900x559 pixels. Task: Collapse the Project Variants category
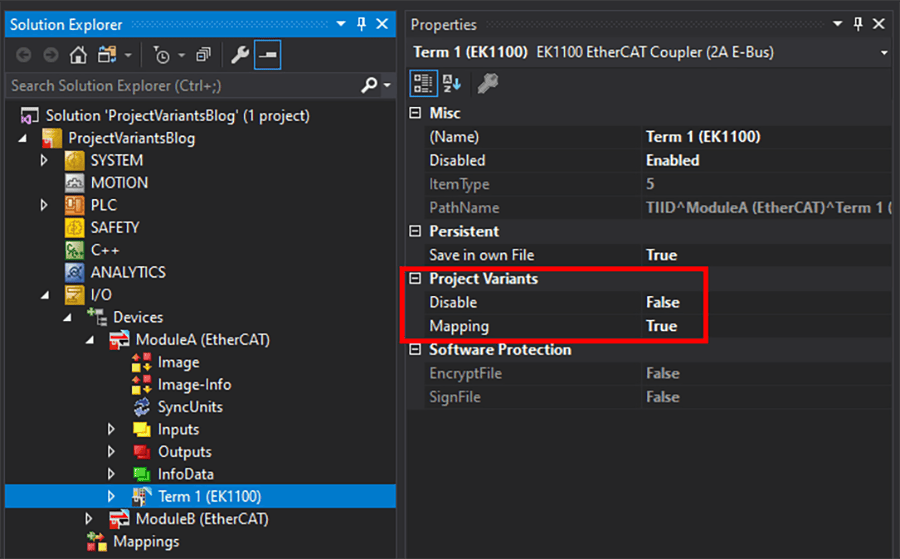coord(415,279)
